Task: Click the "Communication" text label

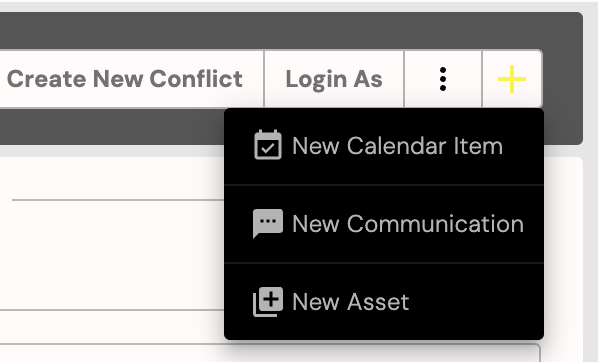Action: tap(435, 224)
